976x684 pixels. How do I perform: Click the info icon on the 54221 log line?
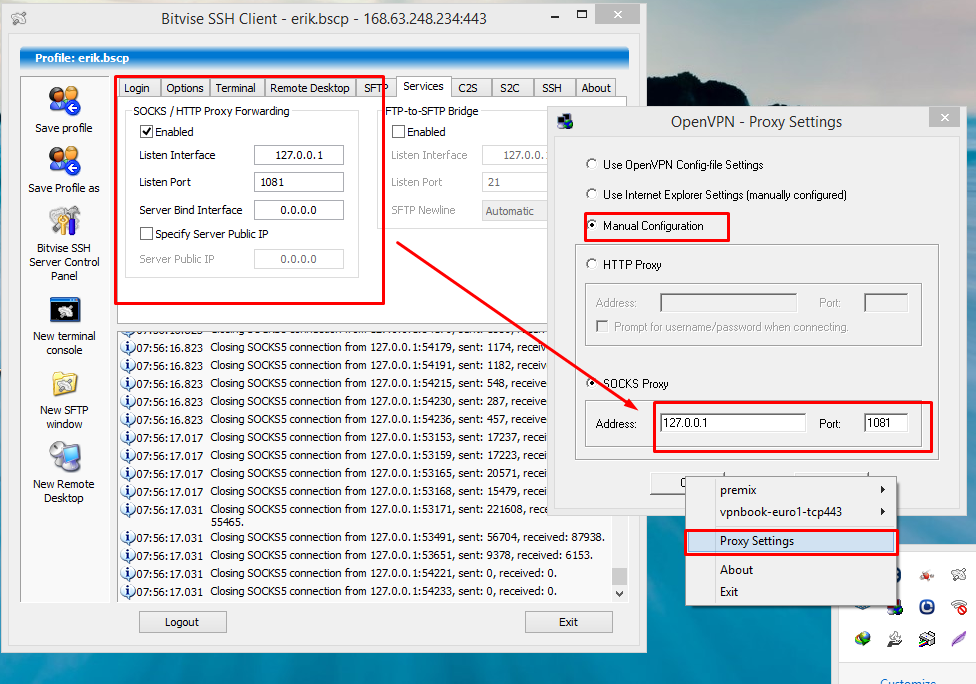[x=128, y=573]
